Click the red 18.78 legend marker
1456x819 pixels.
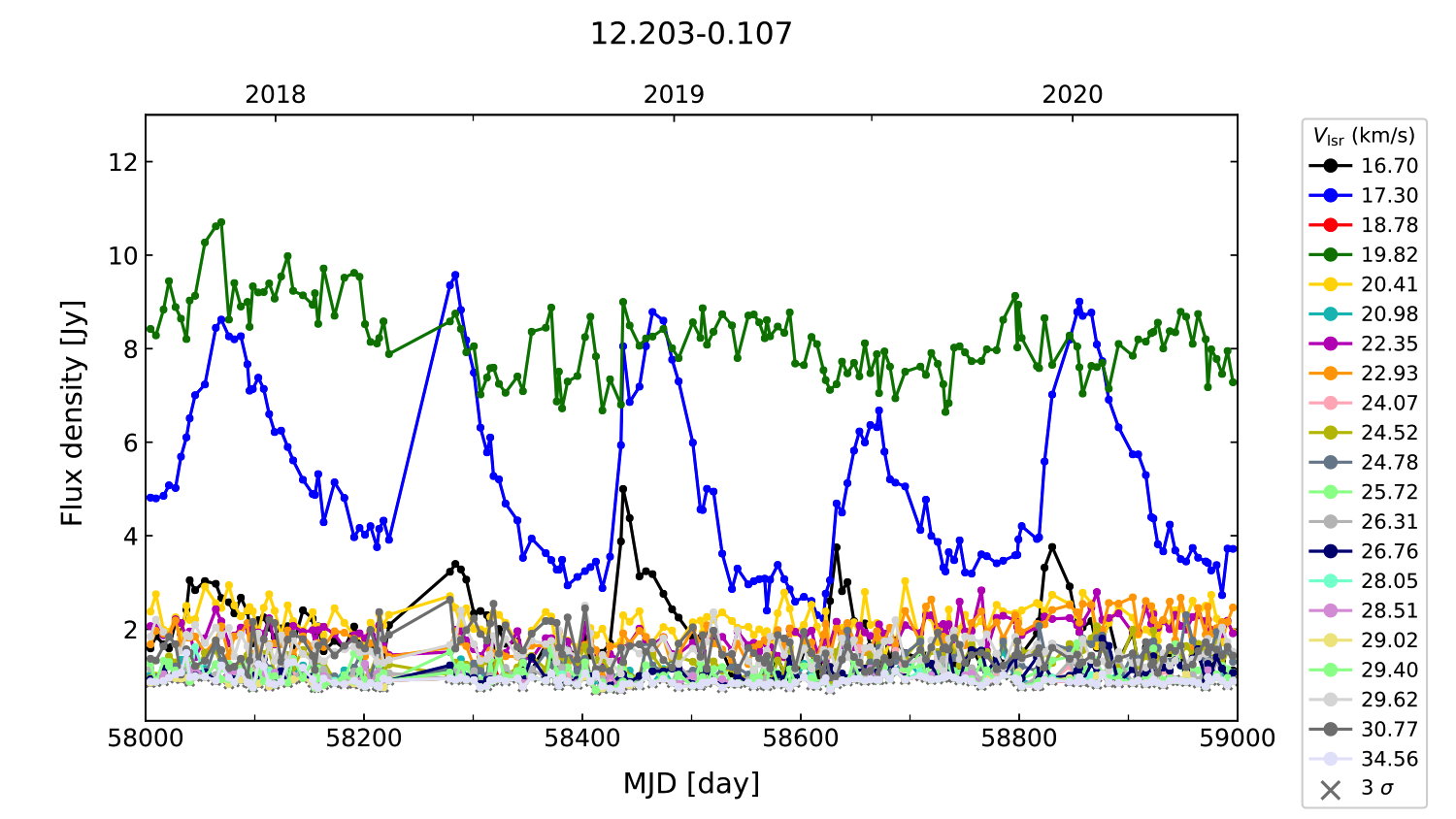(x=1330, y=225)
